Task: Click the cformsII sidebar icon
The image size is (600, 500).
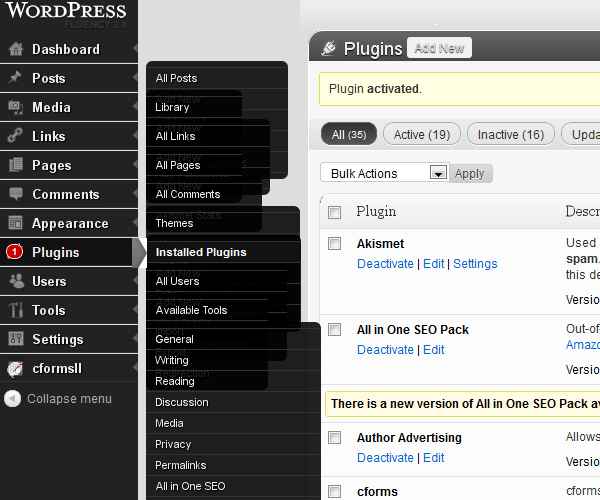Action: point(15,369)
